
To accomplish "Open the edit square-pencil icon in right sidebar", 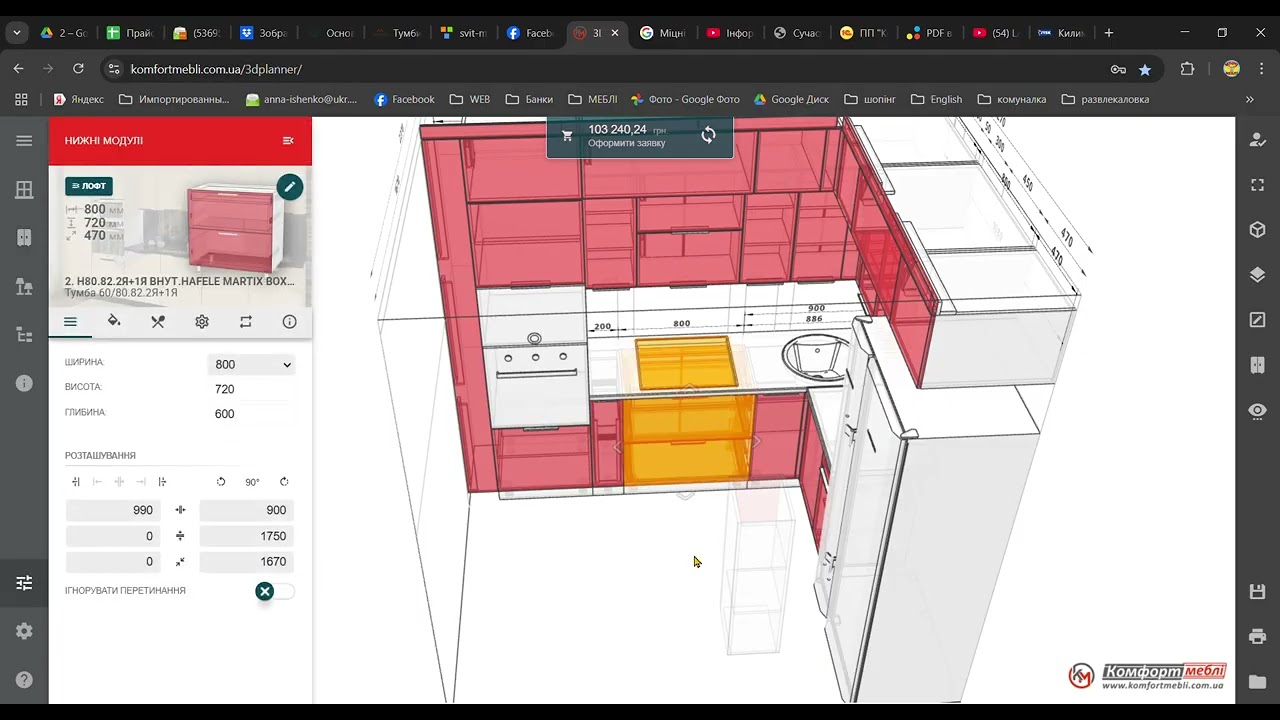I will 1258,320.
